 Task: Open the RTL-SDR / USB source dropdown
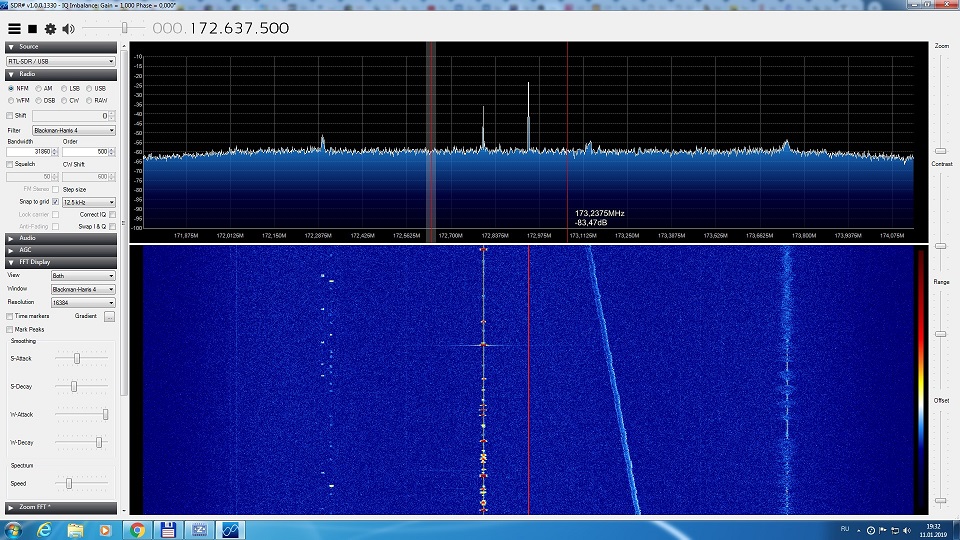61,61
